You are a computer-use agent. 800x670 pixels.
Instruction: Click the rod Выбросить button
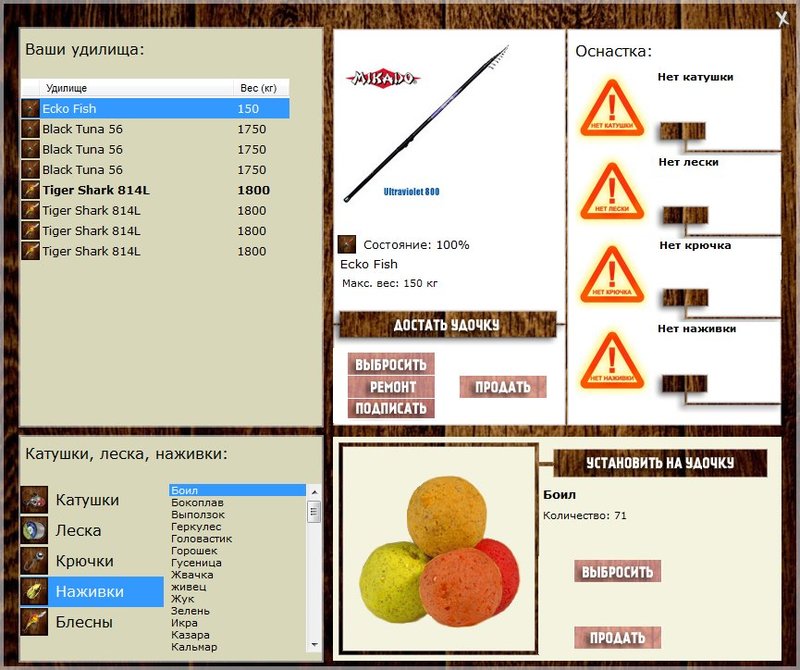[x=391, y=364]
